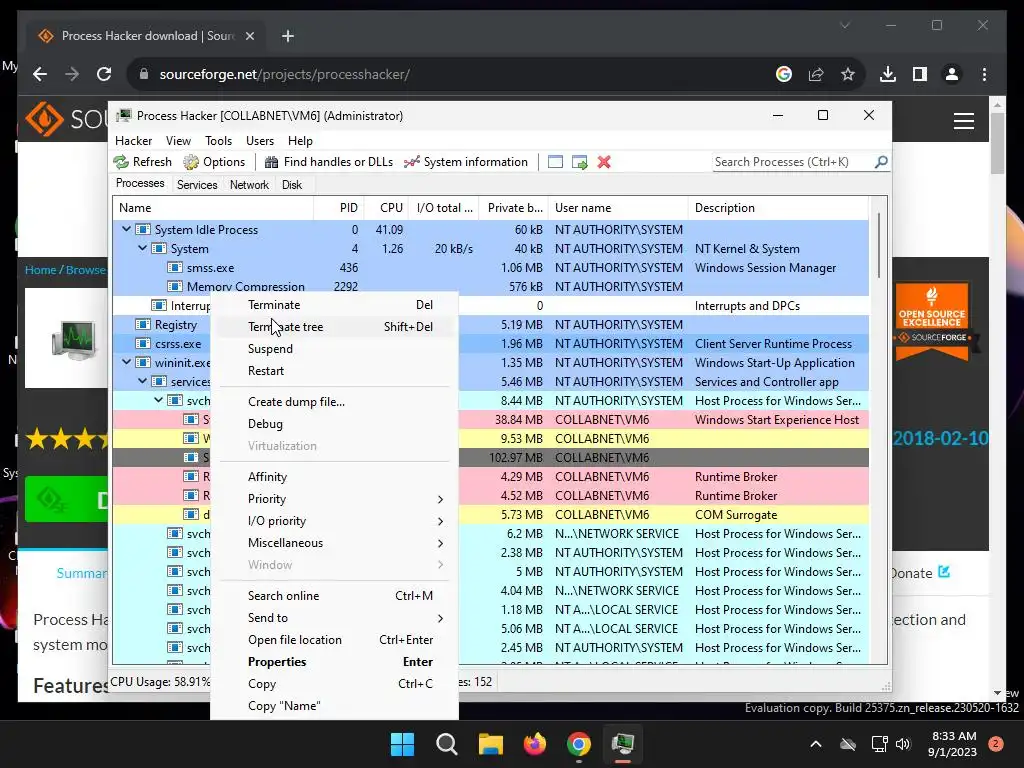Viewport: 1024px width, 768px height.
Task: Click the Refresh toolbar icon
Action: click(x=121, y=162)
